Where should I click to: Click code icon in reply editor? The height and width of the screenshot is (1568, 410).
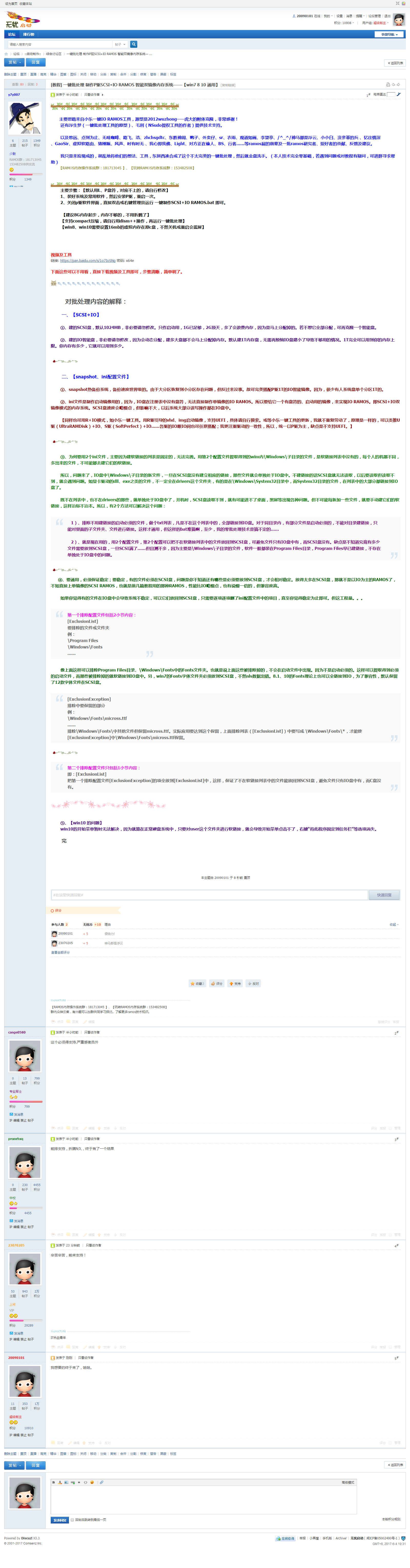85,1482
